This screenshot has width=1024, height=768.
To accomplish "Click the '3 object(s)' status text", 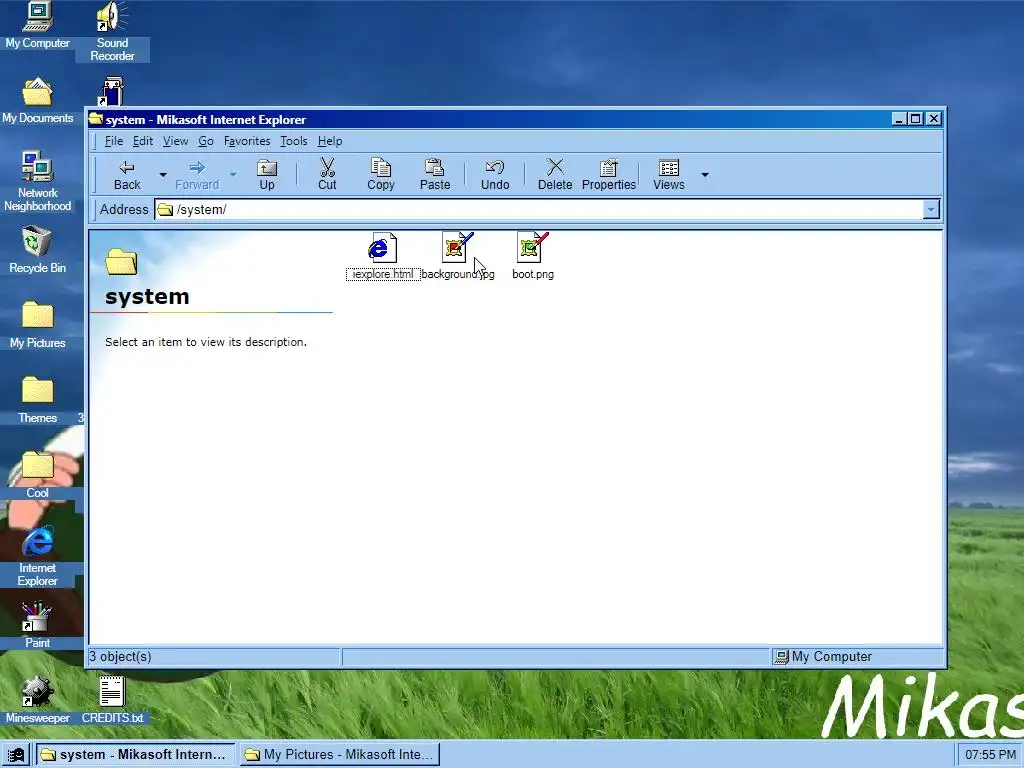I will (x=120, y=657).
